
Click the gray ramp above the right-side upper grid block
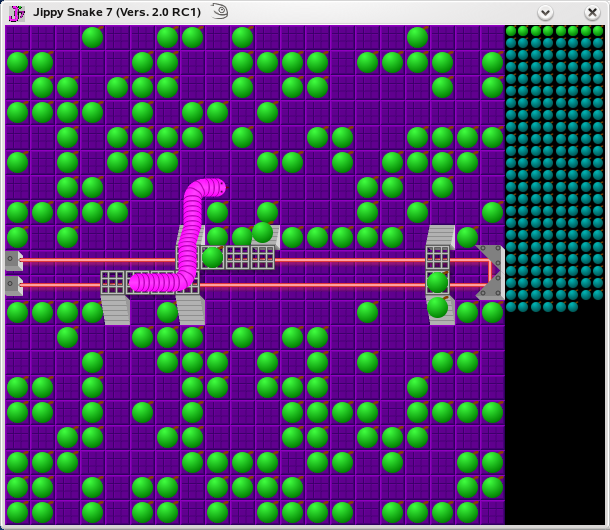440,235
